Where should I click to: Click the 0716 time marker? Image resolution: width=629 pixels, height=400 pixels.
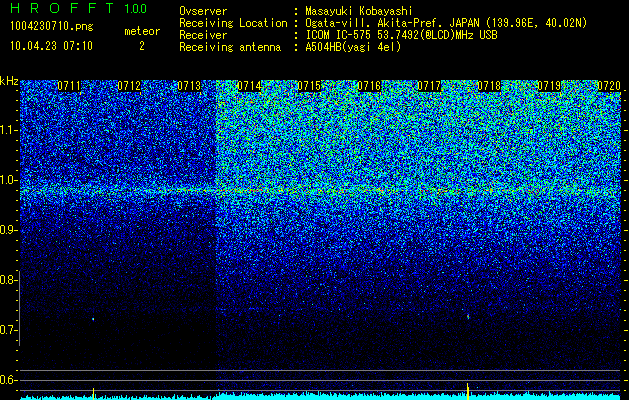tap(369, 86)
